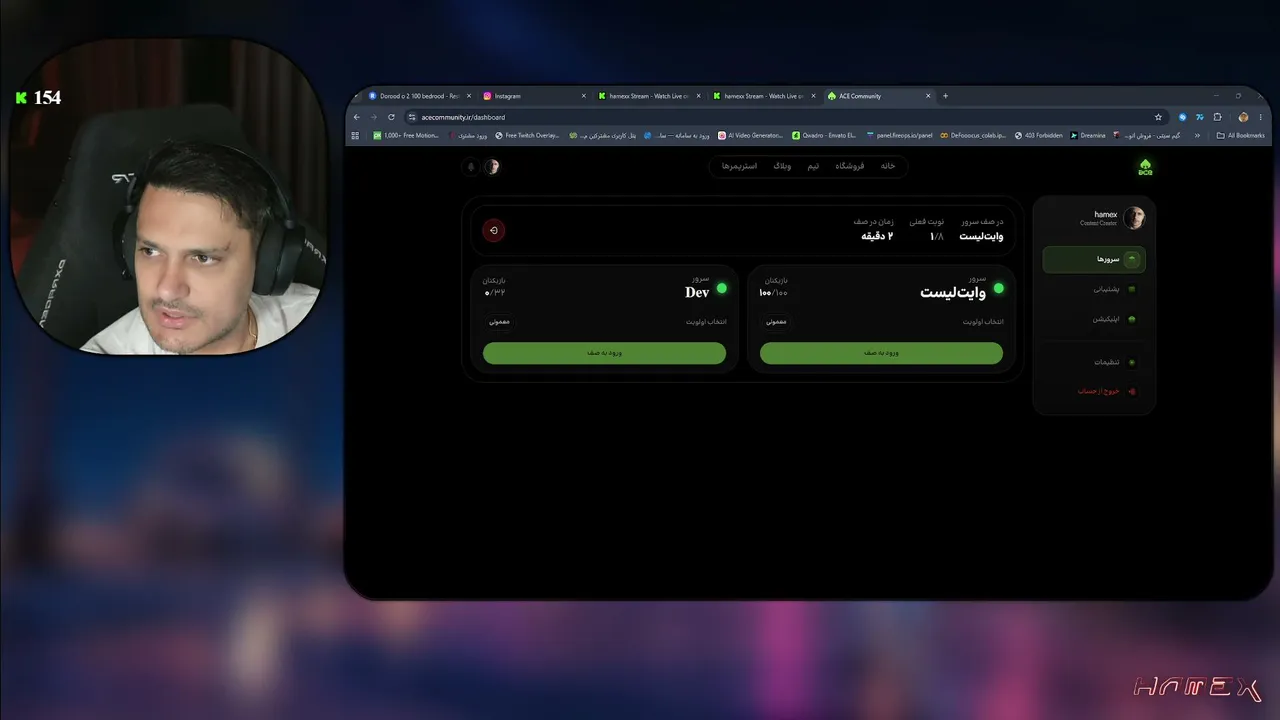
Task: Open وبلاگ in the site navigation
Action: pyautogui.click(x=782, y=166)
